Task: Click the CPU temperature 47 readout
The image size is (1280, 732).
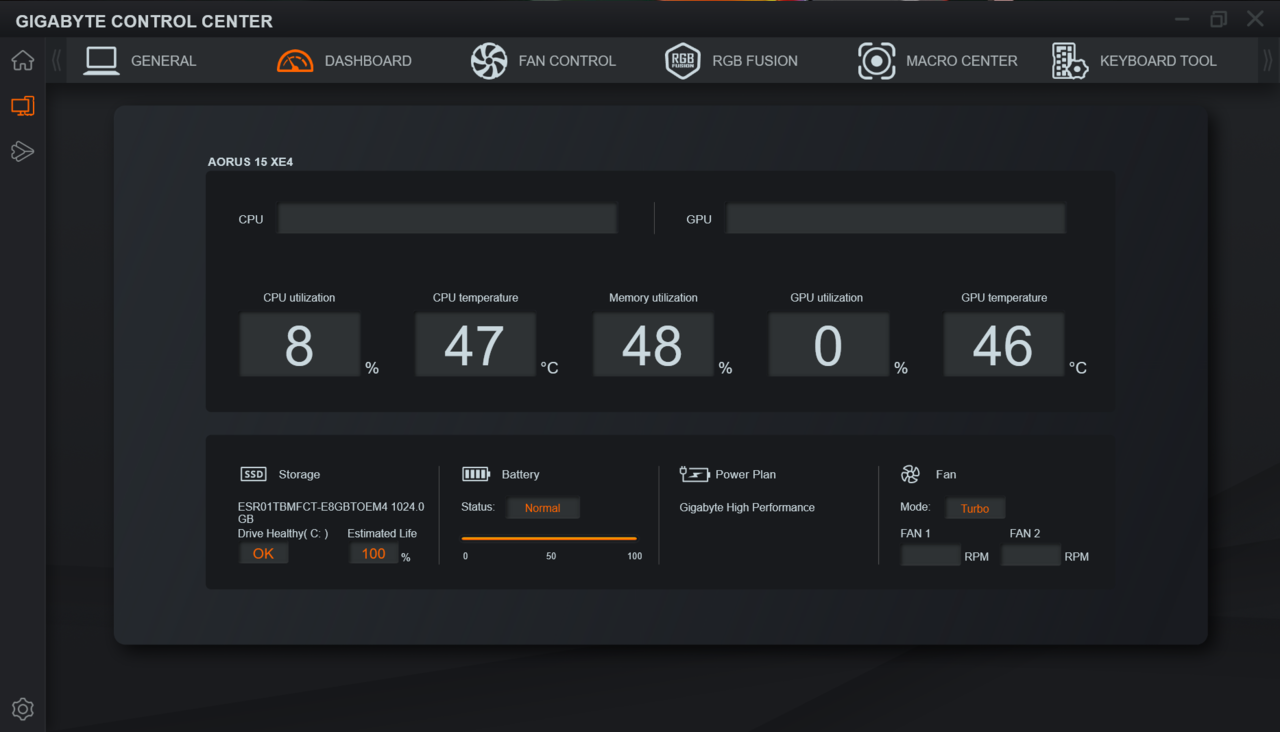Action: [x=475, y=345]
